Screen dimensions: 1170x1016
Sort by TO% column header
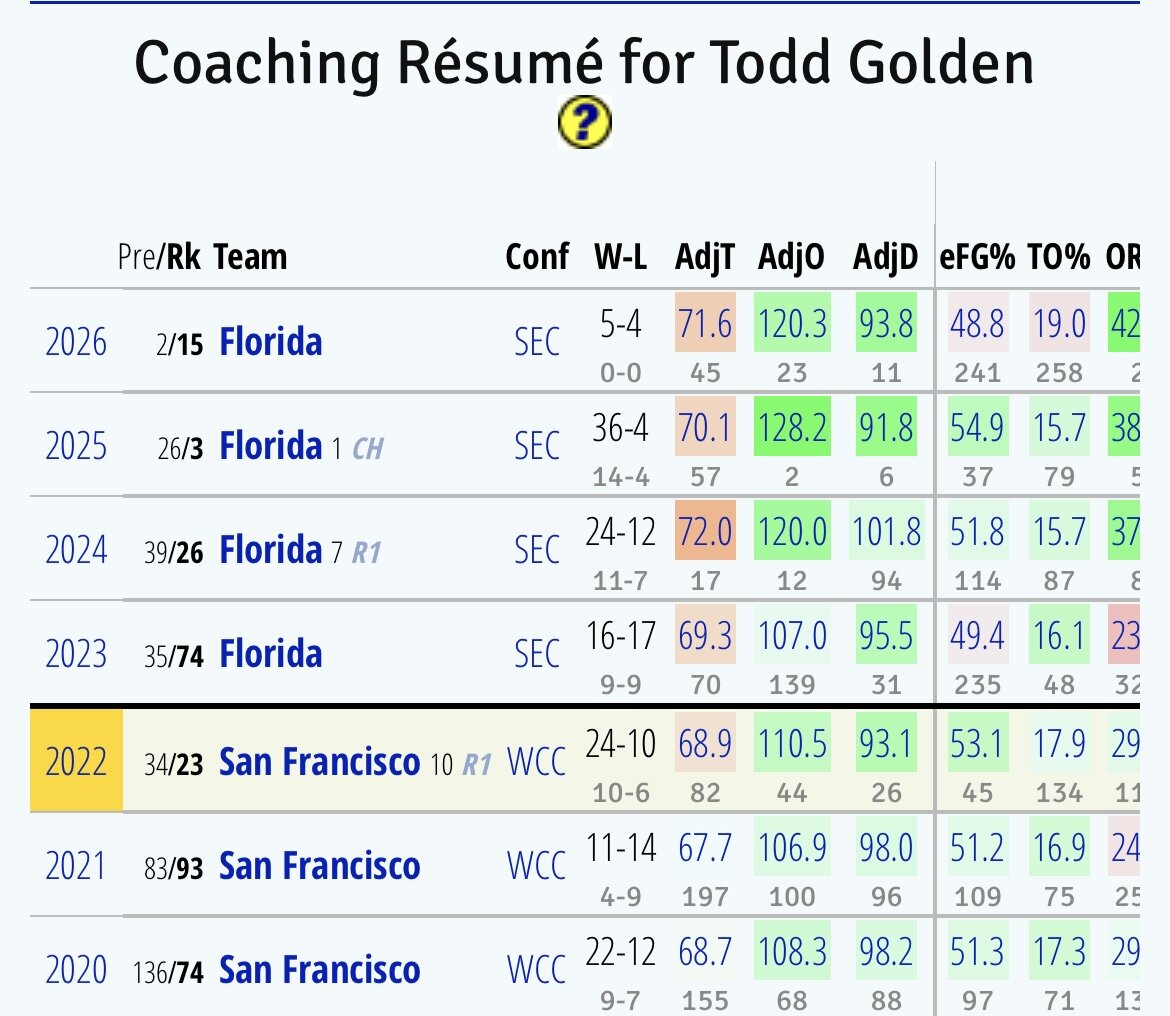(1059, 257)
